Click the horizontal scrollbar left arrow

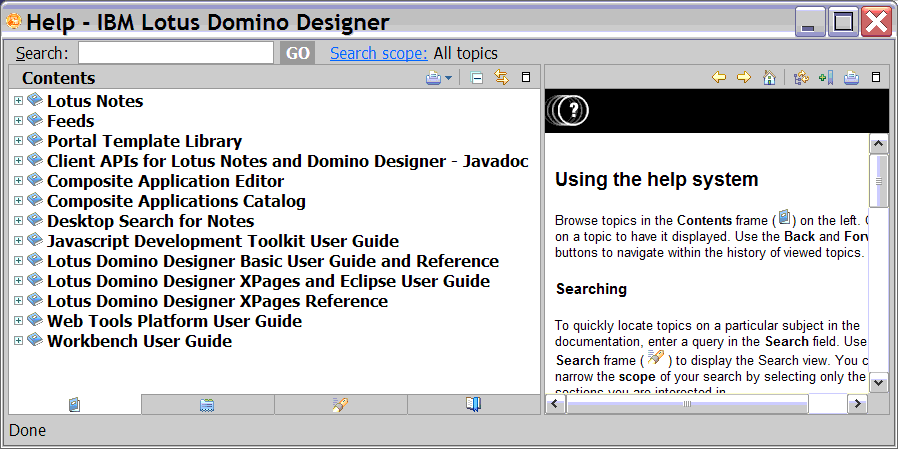[556, 404]
